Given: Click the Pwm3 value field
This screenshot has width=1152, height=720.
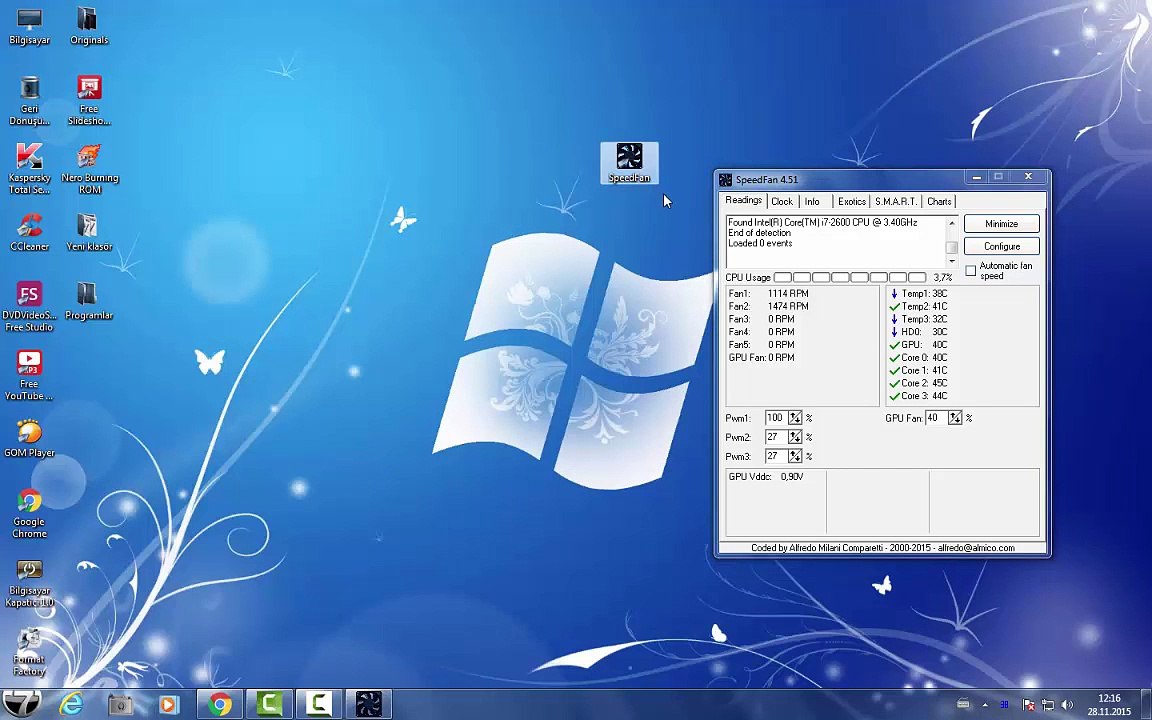Looking at the screenshot, I should point(776,456).
